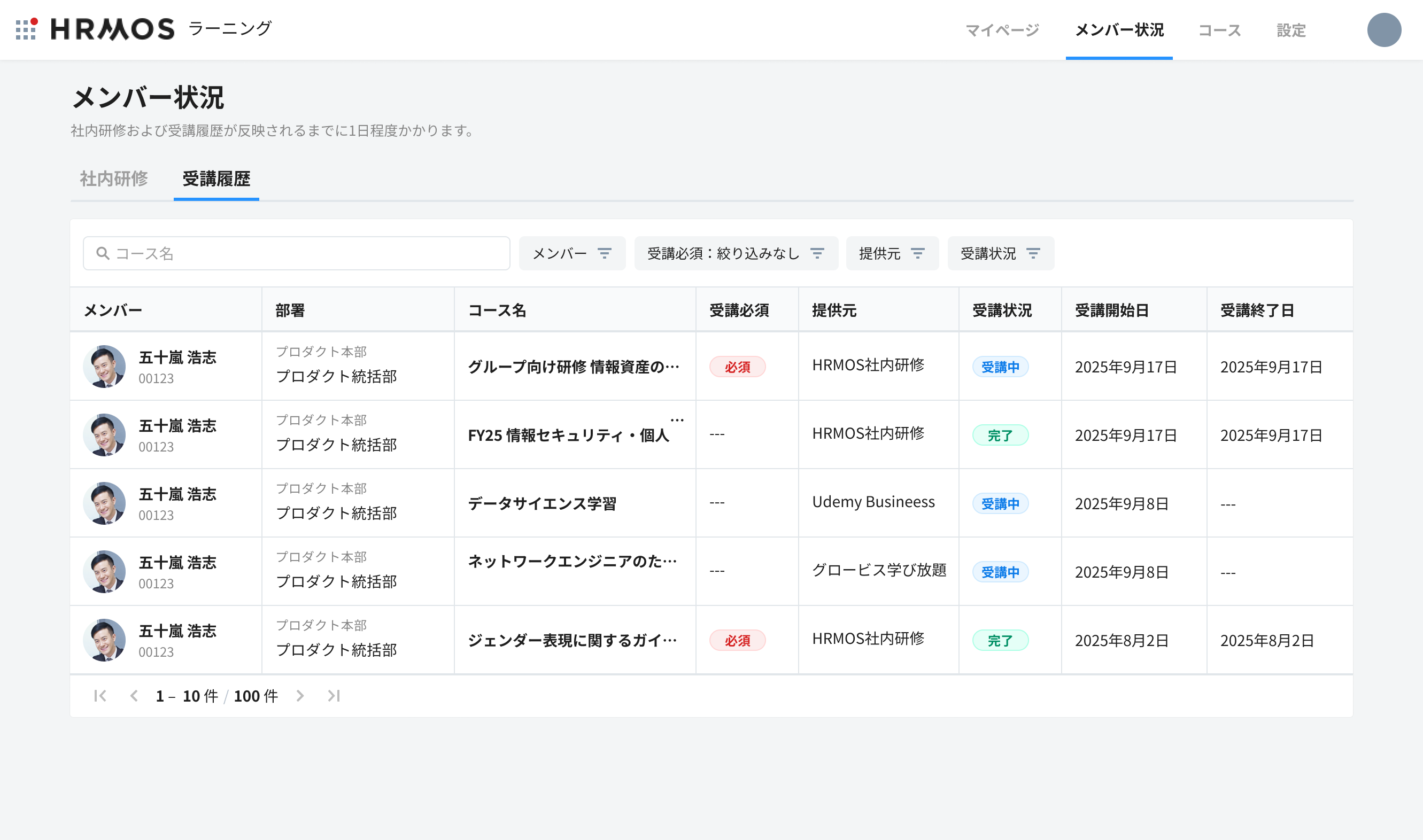Go to the next page of results
The height and width of the screenshot is (840, 1423).
point(300,696)
